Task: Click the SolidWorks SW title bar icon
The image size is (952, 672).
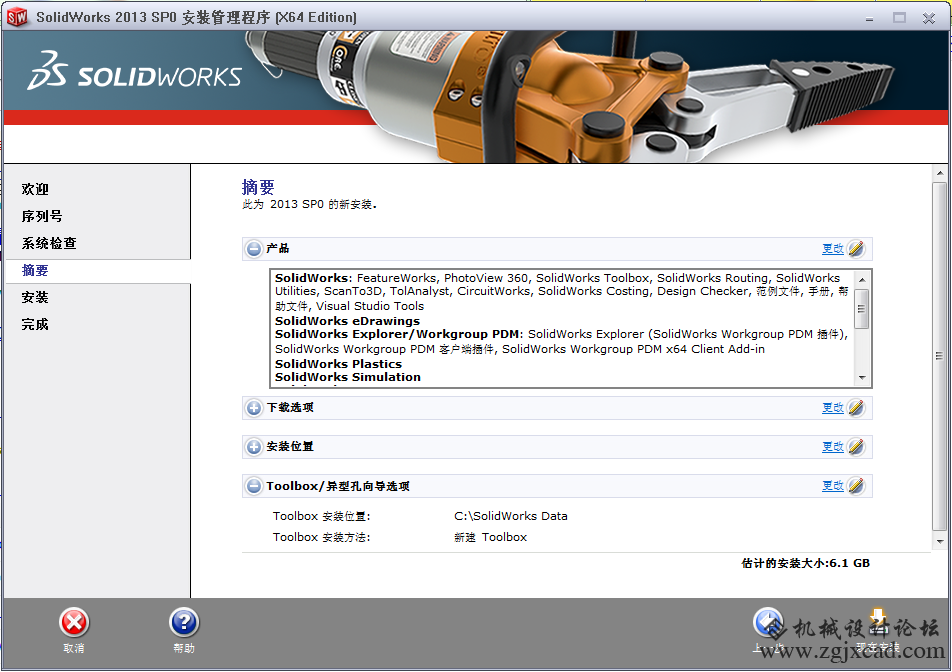Action: click(x=17, y=17)
